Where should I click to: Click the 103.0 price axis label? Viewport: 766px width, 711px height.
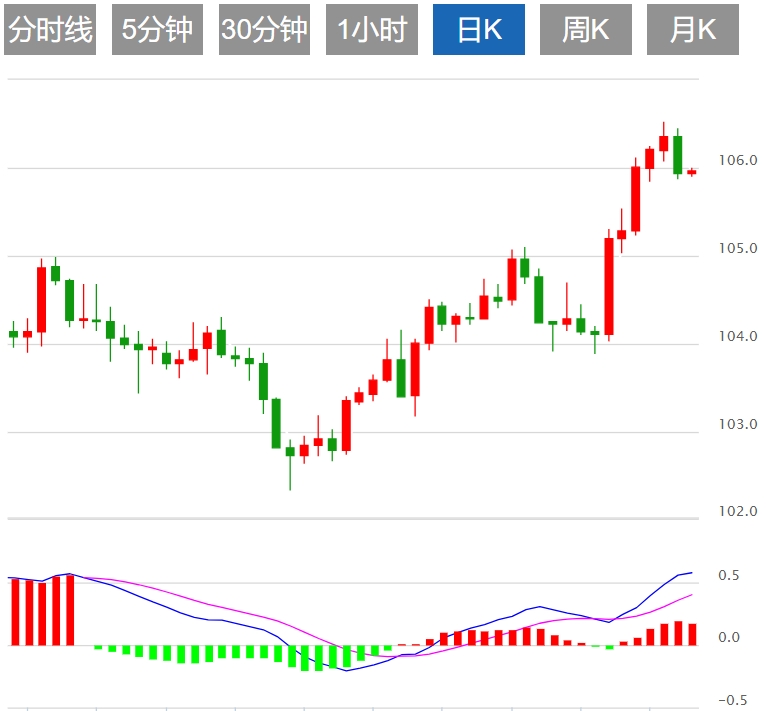(x=738, y=424)
